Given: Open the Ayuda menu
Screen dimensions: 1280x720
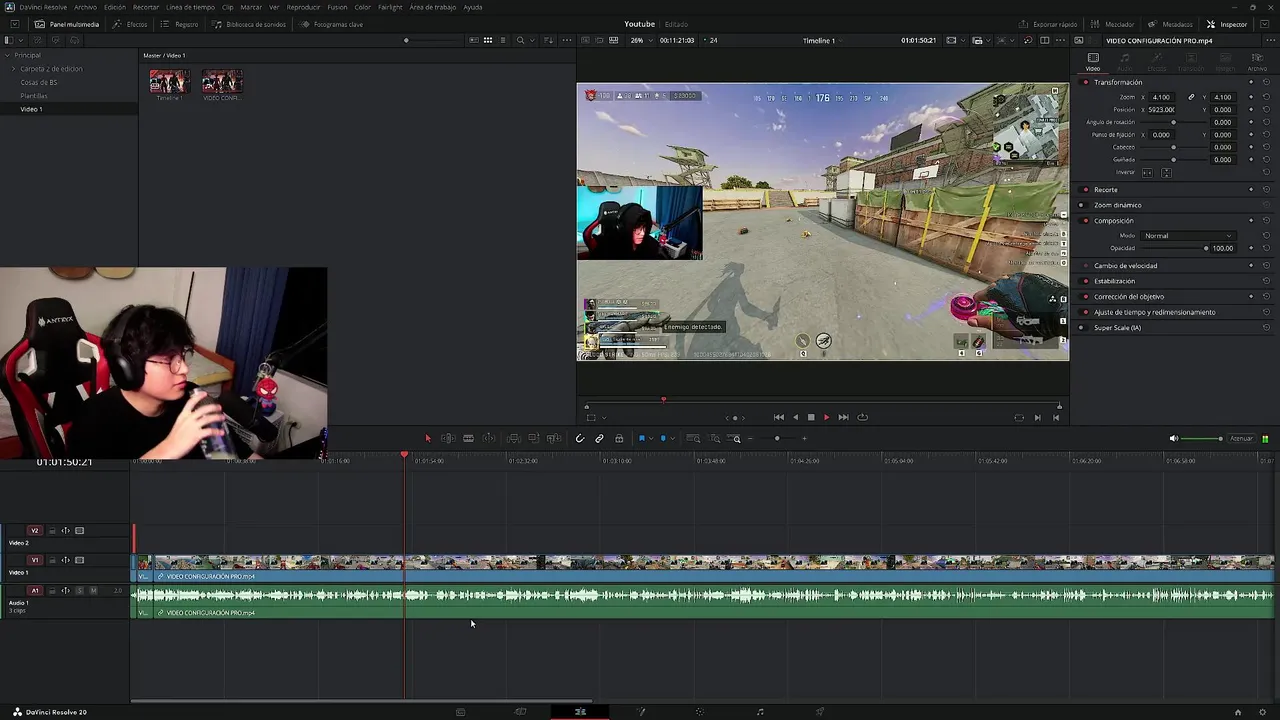Looking at the screenshot, I should point(472,7).
